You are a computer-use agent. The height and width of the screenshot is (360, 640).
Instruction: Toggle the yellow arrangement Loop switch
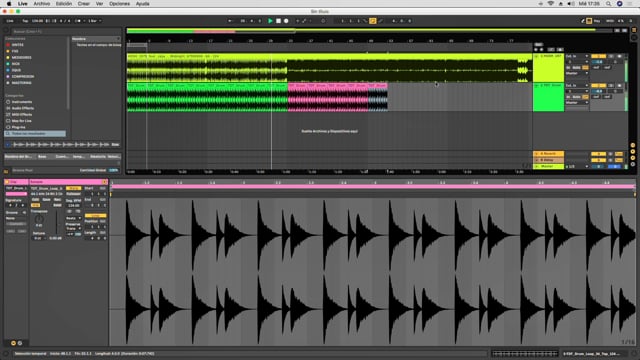[x=372, y=21]
